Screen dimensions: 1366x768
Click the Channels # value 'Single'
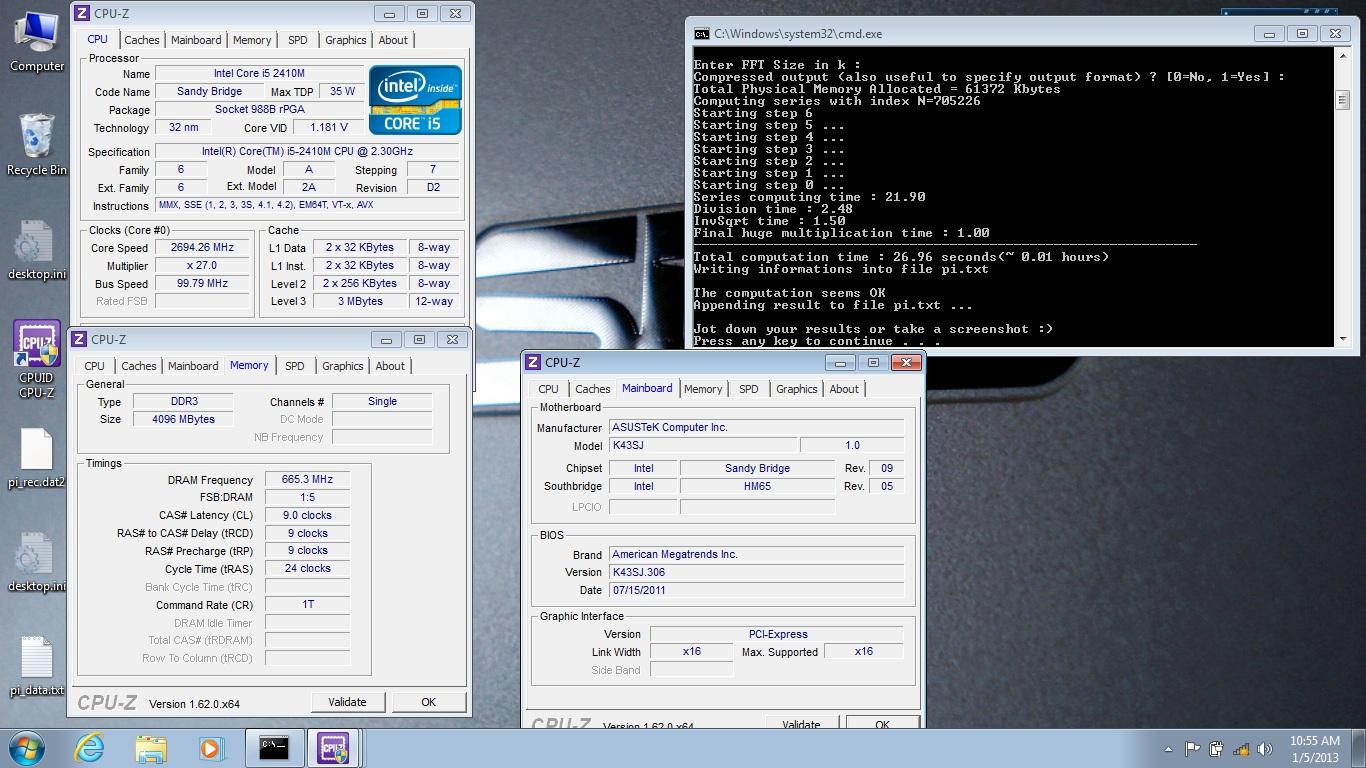(382, 401)
